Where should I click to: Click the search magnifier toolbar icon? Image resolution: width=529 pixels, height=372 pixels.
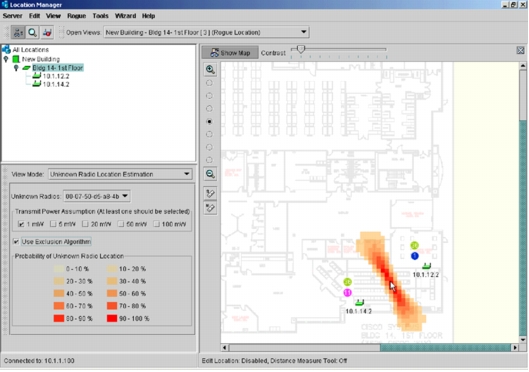[32, 32]
